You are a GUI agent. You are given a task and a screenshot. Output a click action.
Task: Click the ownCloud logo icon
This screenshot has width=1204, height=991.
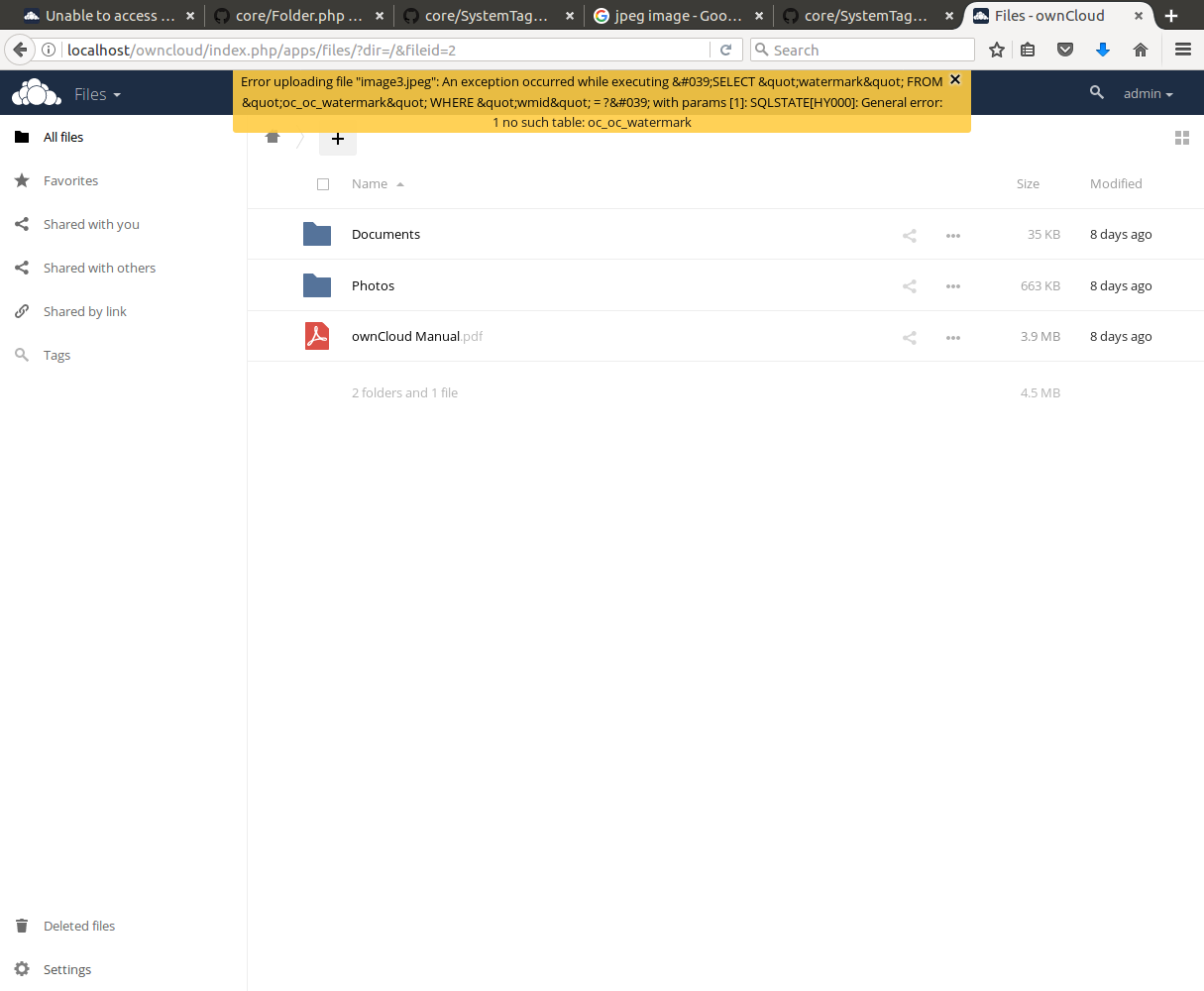click(x=36, y=93)
